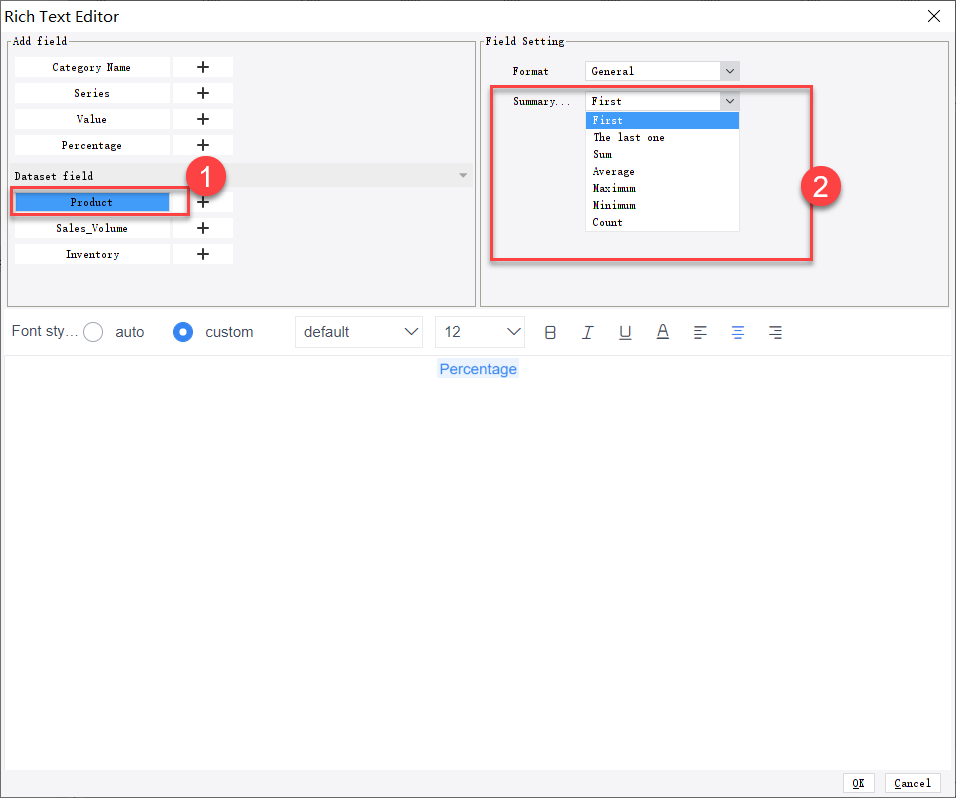956x798 pixels.
Task: Open the font color picker
Action: pos(663,332)
